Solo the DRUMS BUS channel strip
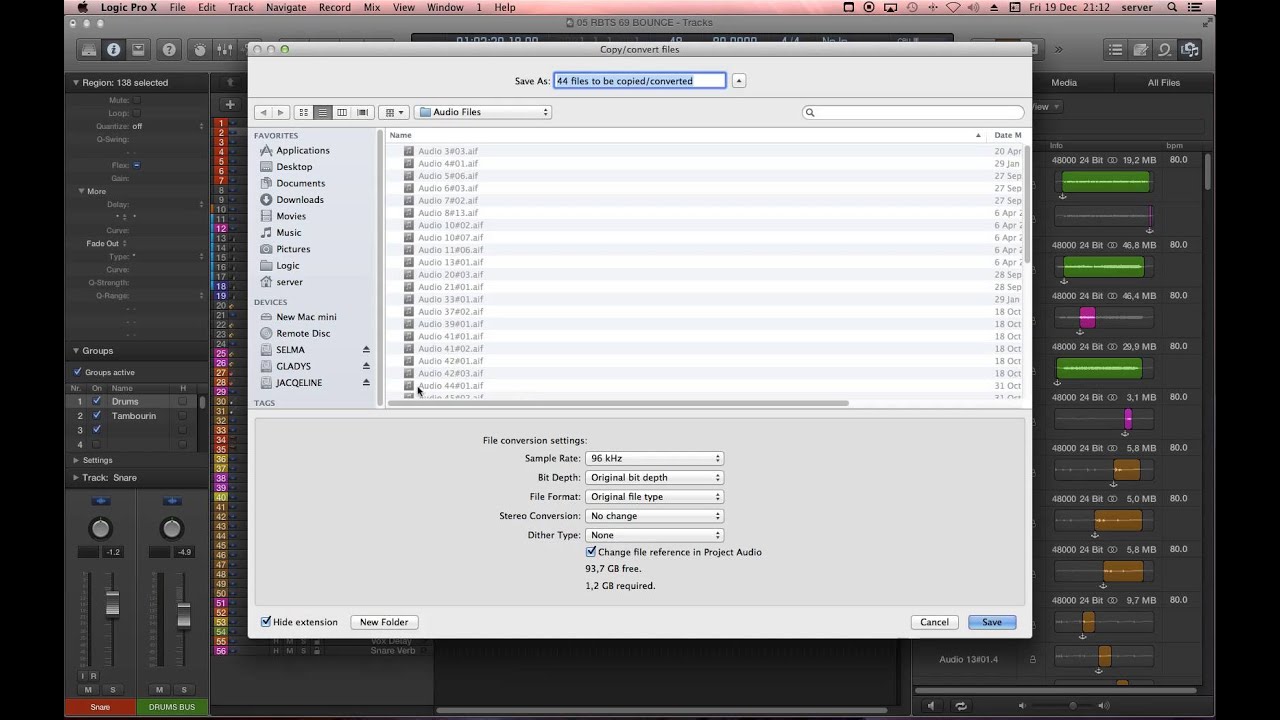The width and height of the screenshot is (1280, 720). coord(183,690)
